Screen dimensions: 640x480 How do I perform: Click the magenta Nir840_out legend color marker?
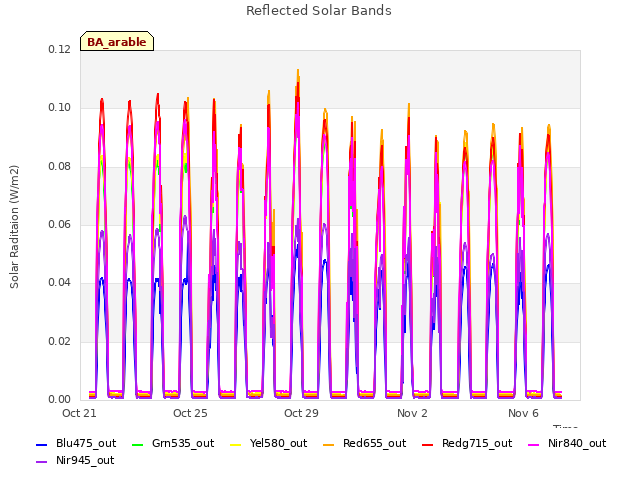coord(533,444)
